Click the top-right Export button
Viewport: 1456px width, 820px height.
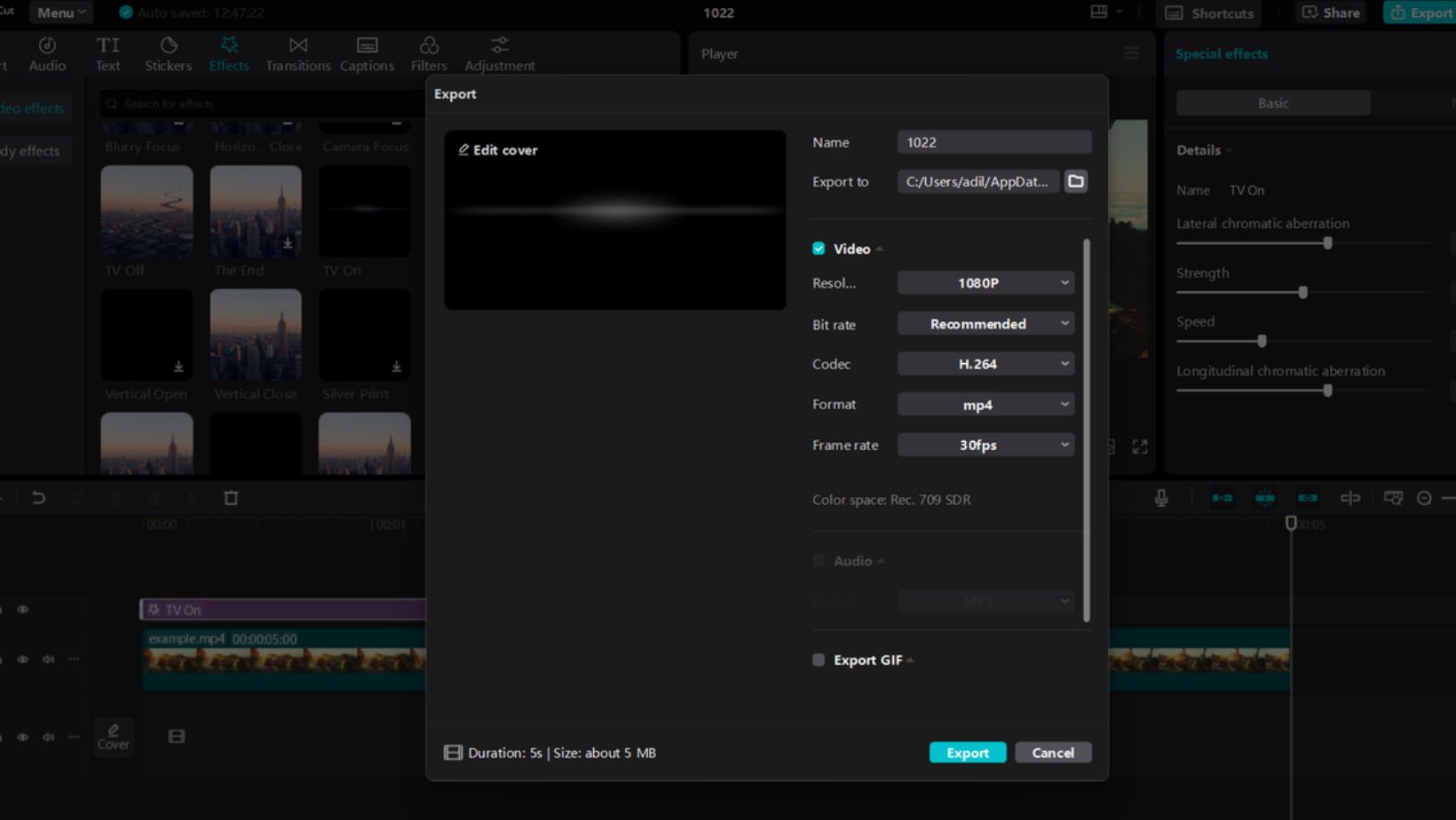pyautogui.click(x=1420, y=12)
